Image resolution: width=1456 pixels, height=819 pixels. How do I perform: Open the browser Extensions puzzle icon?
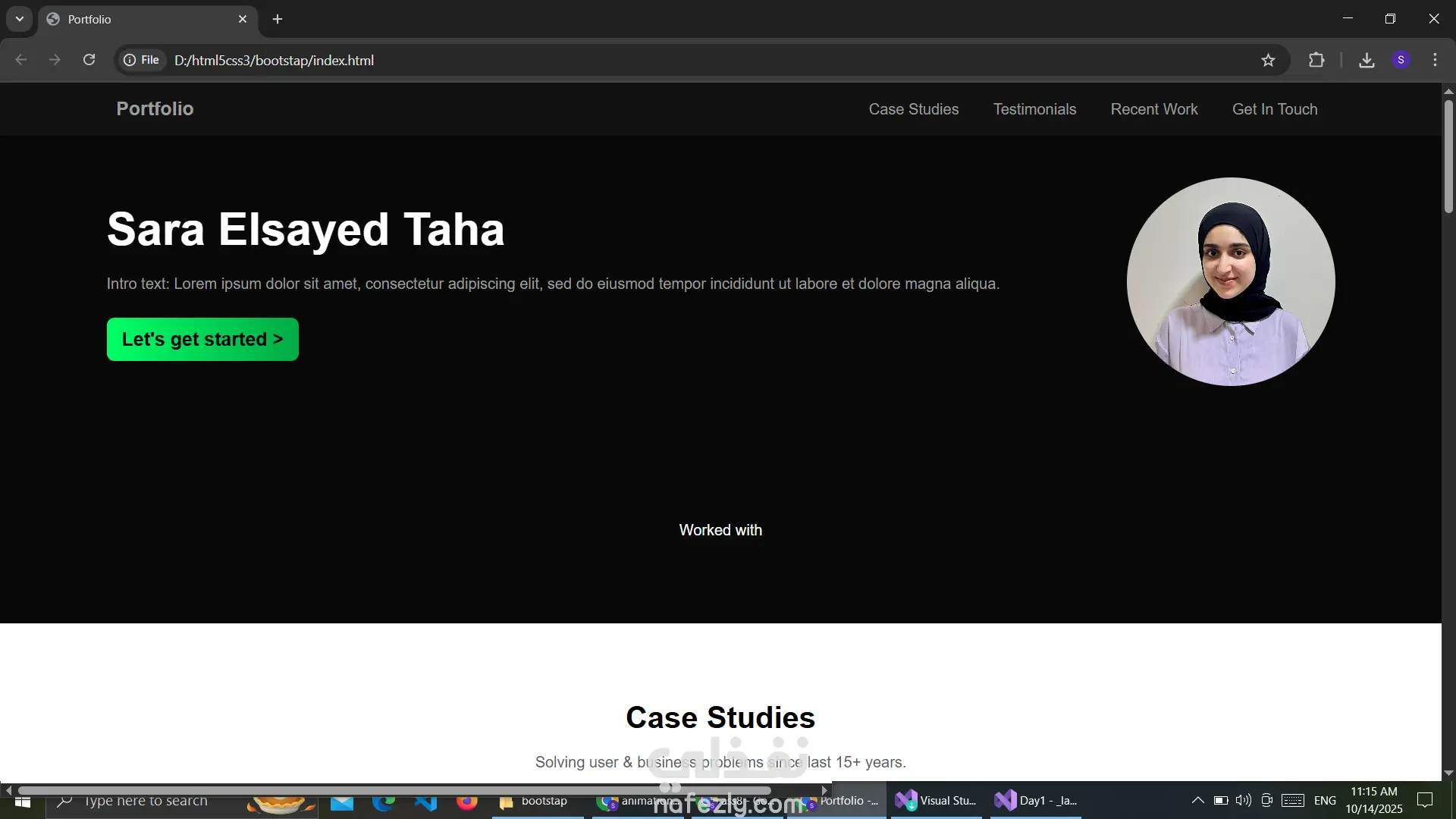1316,60
